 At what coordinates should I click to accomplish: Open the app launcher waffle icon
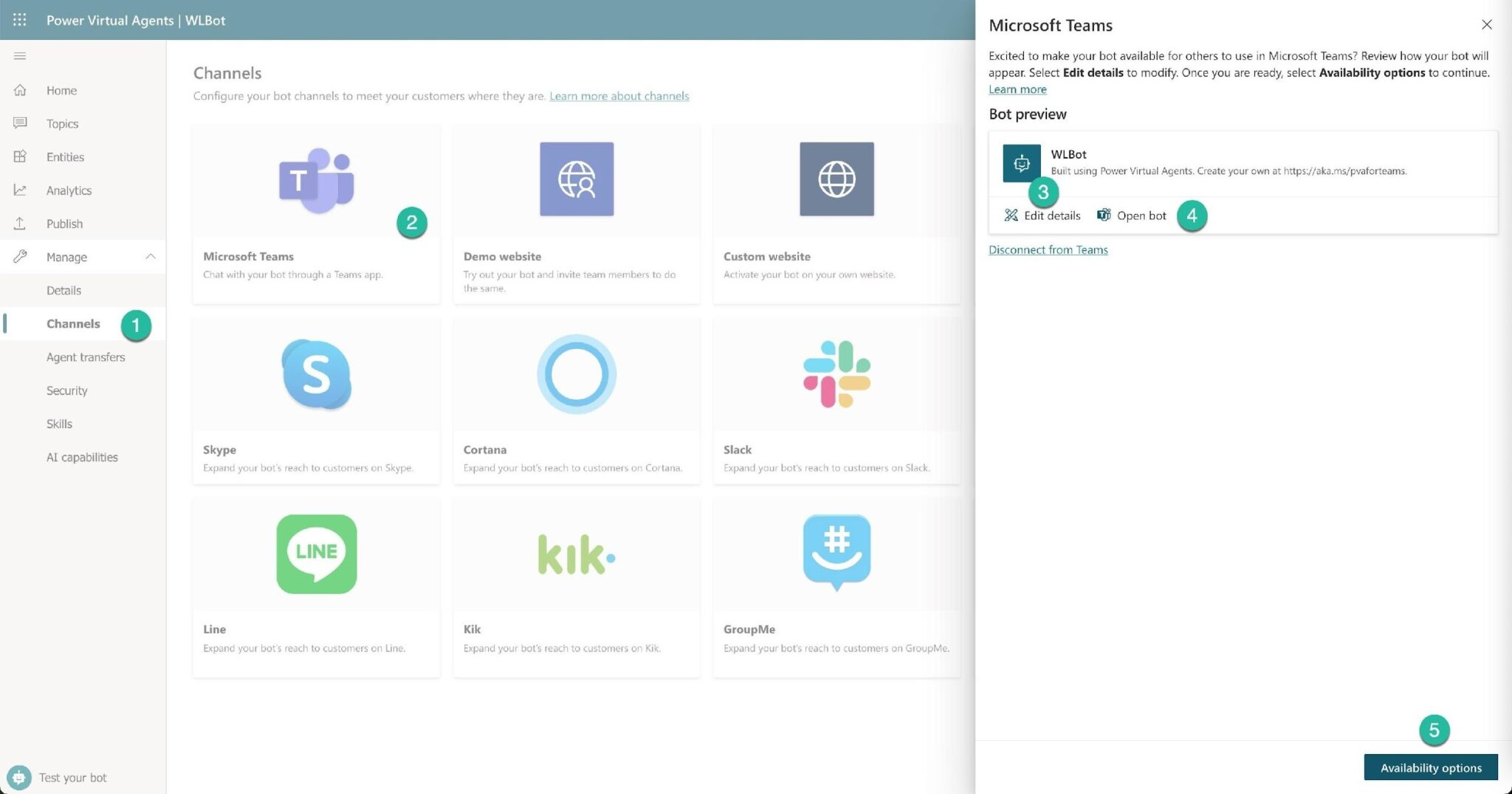pos(20,20)
